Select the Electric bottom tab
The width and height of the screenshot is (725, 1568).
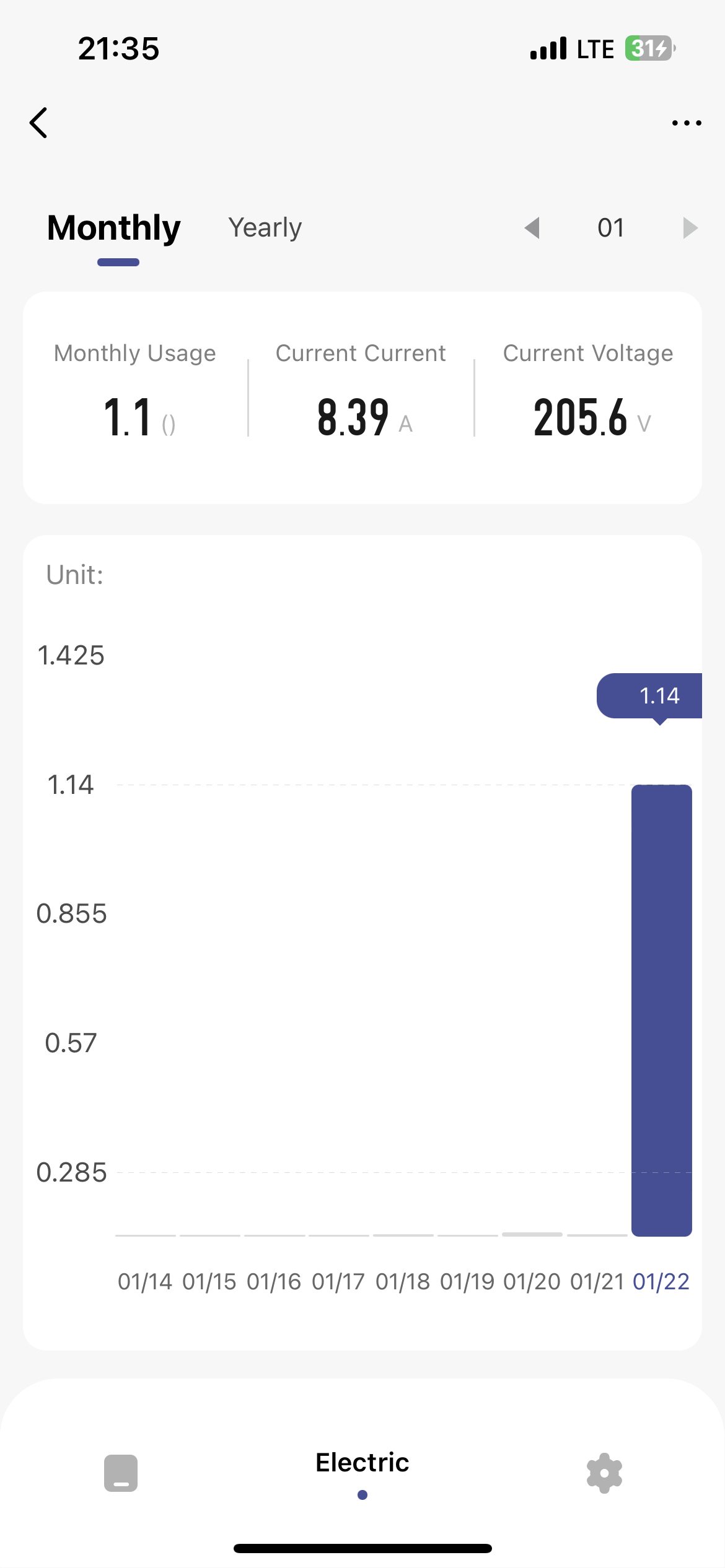click(362, 1463)
